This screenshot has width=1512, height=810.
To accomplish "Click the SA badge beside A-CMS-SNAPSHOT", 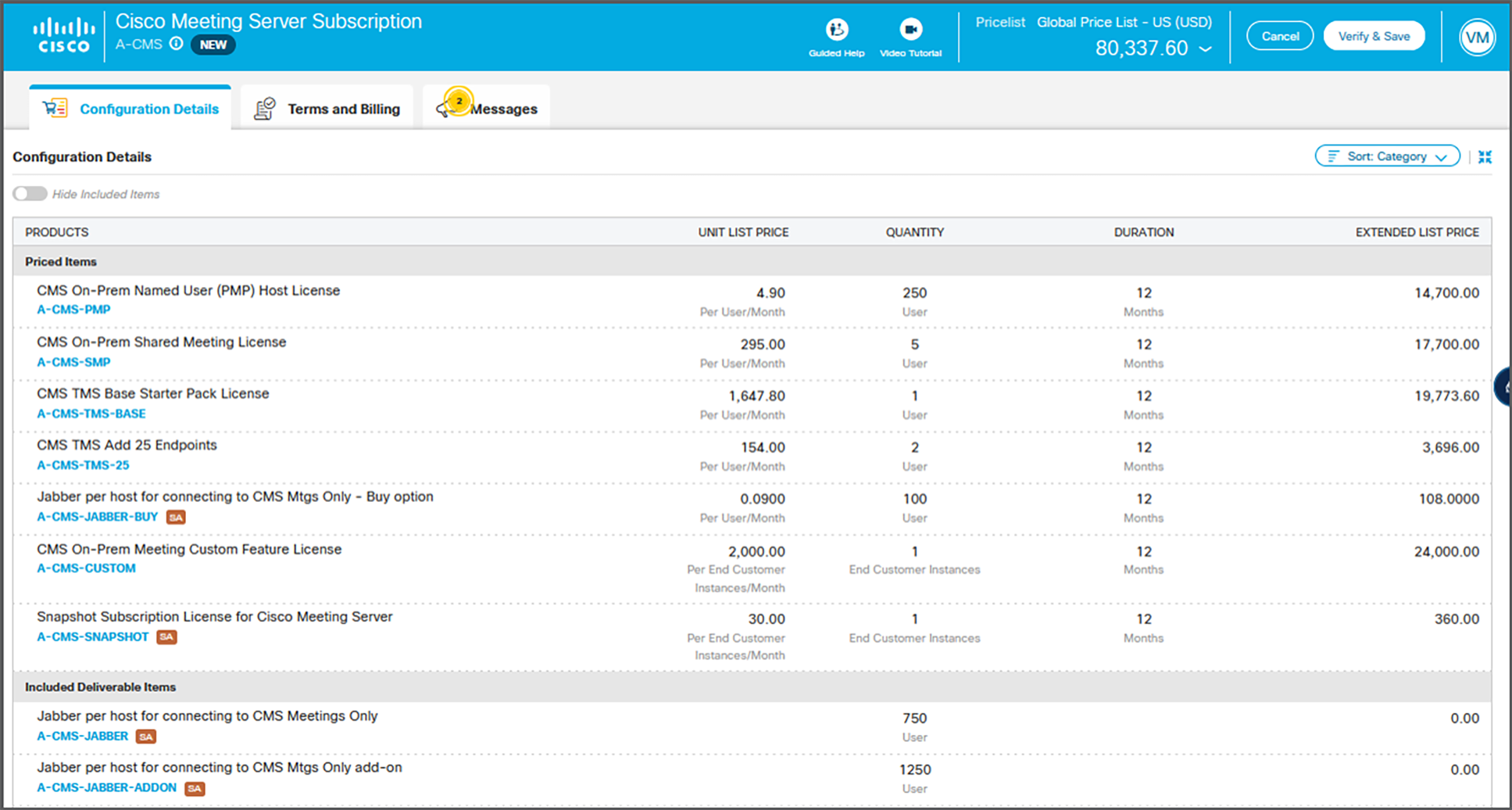I will click(x=166, y=637).
